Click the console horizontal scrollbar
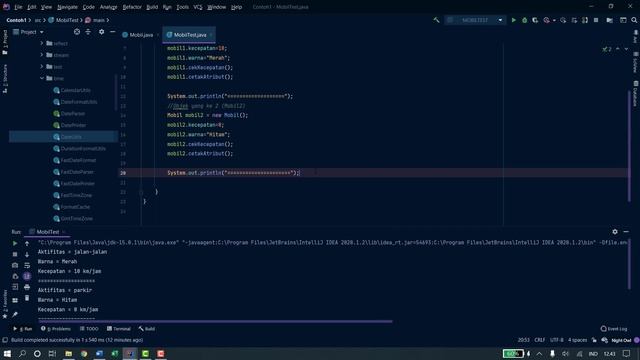This screenshot has height=360, width=640. (x=215, y=321)
